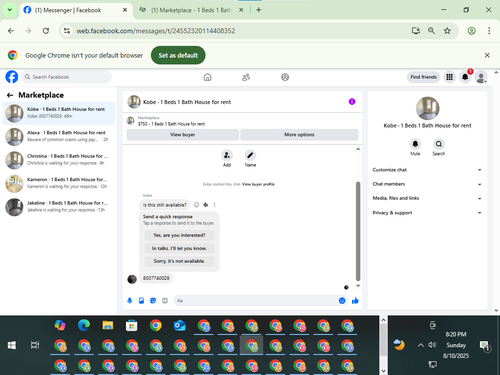This screenshot has width=500, height=375.
Task: Open more actions for Kobe's message
Action: coord(214,205)
